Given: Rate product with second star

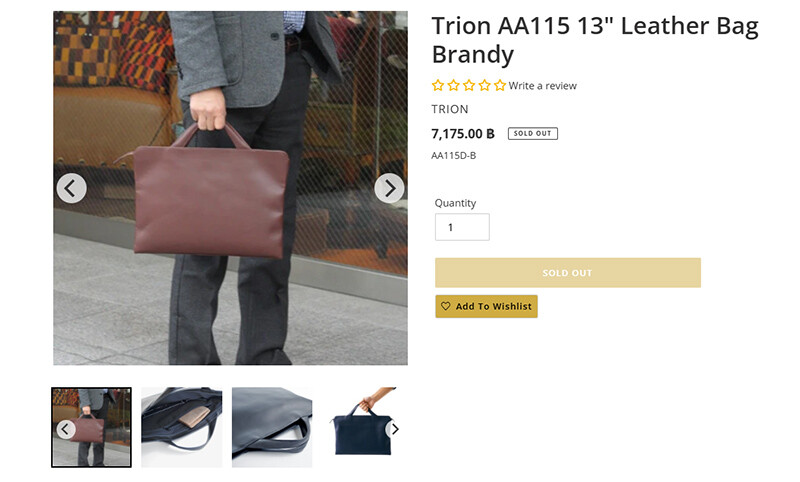Looking at the screenshot, I should [453, 86].
